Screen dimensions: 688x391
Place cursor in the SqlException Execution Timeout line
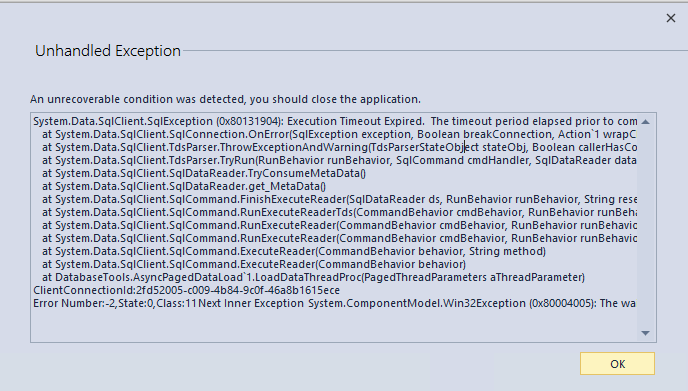coord(335,121)
